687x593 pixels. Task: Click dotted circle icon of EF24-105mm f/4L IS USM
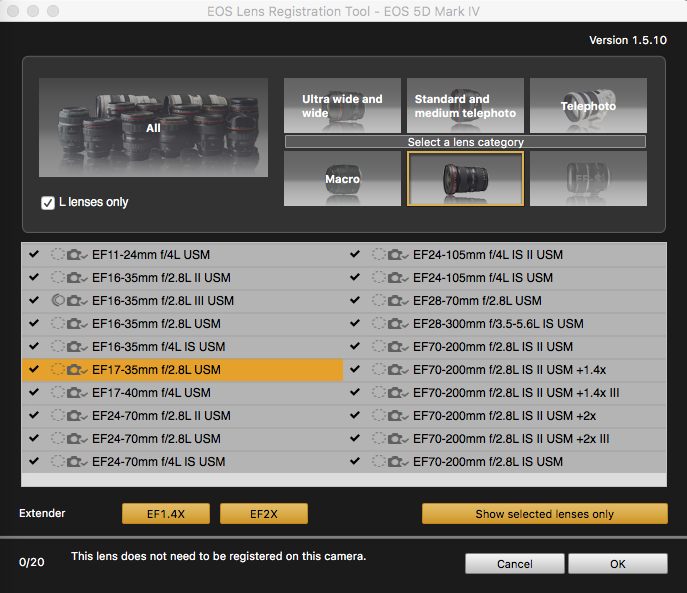coord(379,277)
